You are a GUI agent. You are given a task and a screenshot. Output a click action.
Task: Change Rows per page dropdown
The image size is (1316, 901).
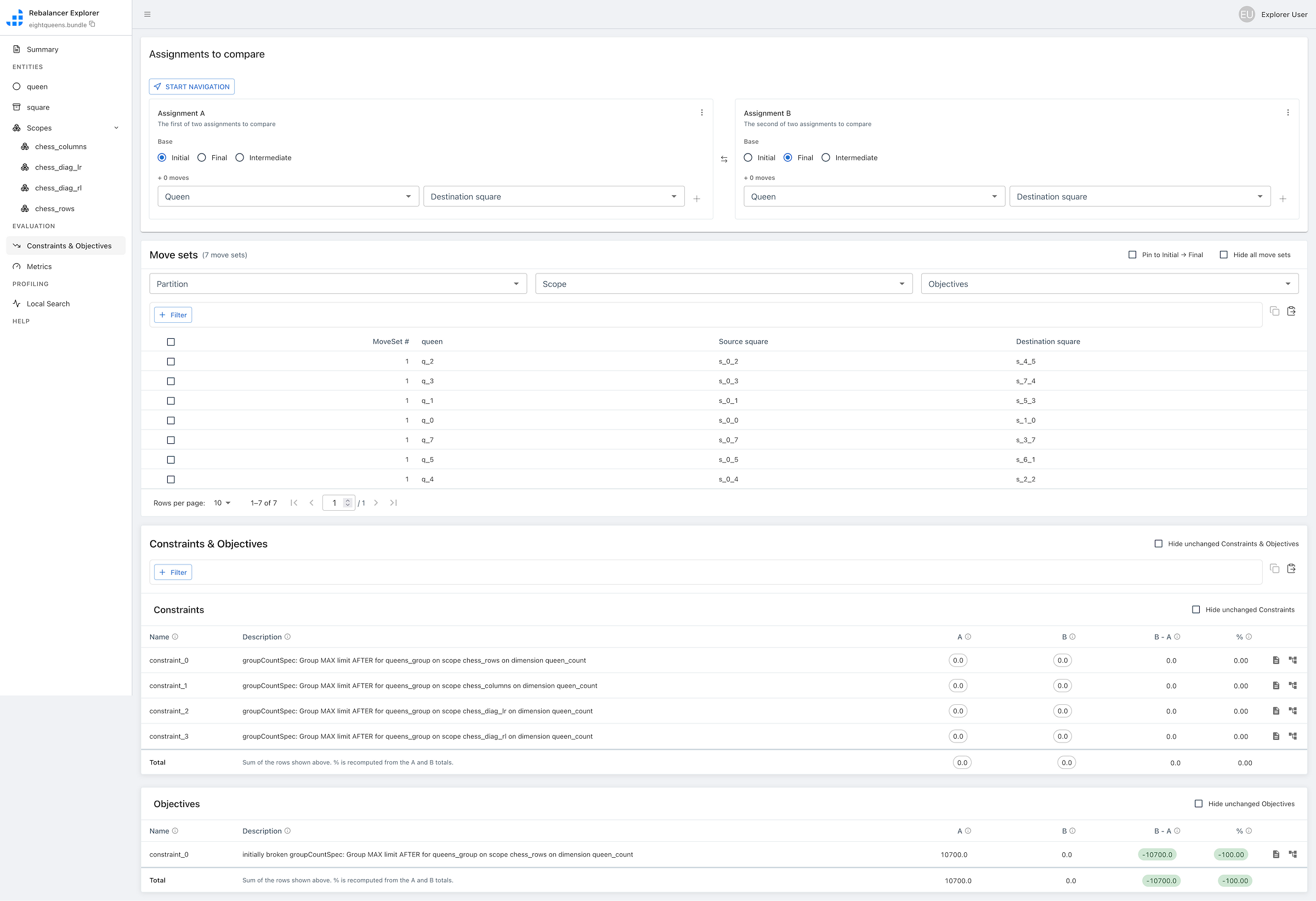click(222, 503)
